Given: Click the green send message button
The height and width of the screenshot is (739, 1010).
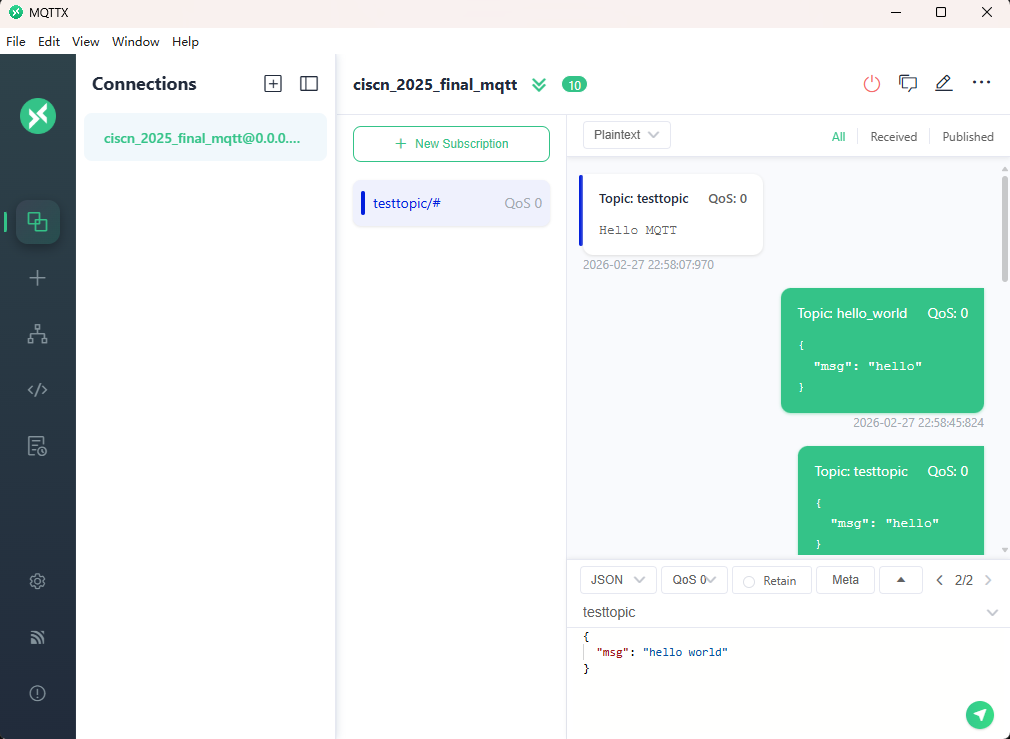Looking at the screenshot, I should tap(980, 714).
